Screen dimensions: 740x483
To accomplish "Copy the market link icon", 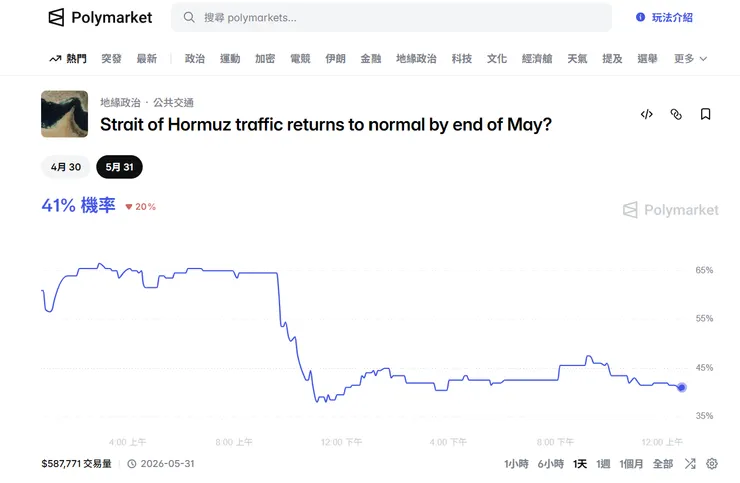I will [676, 115].
